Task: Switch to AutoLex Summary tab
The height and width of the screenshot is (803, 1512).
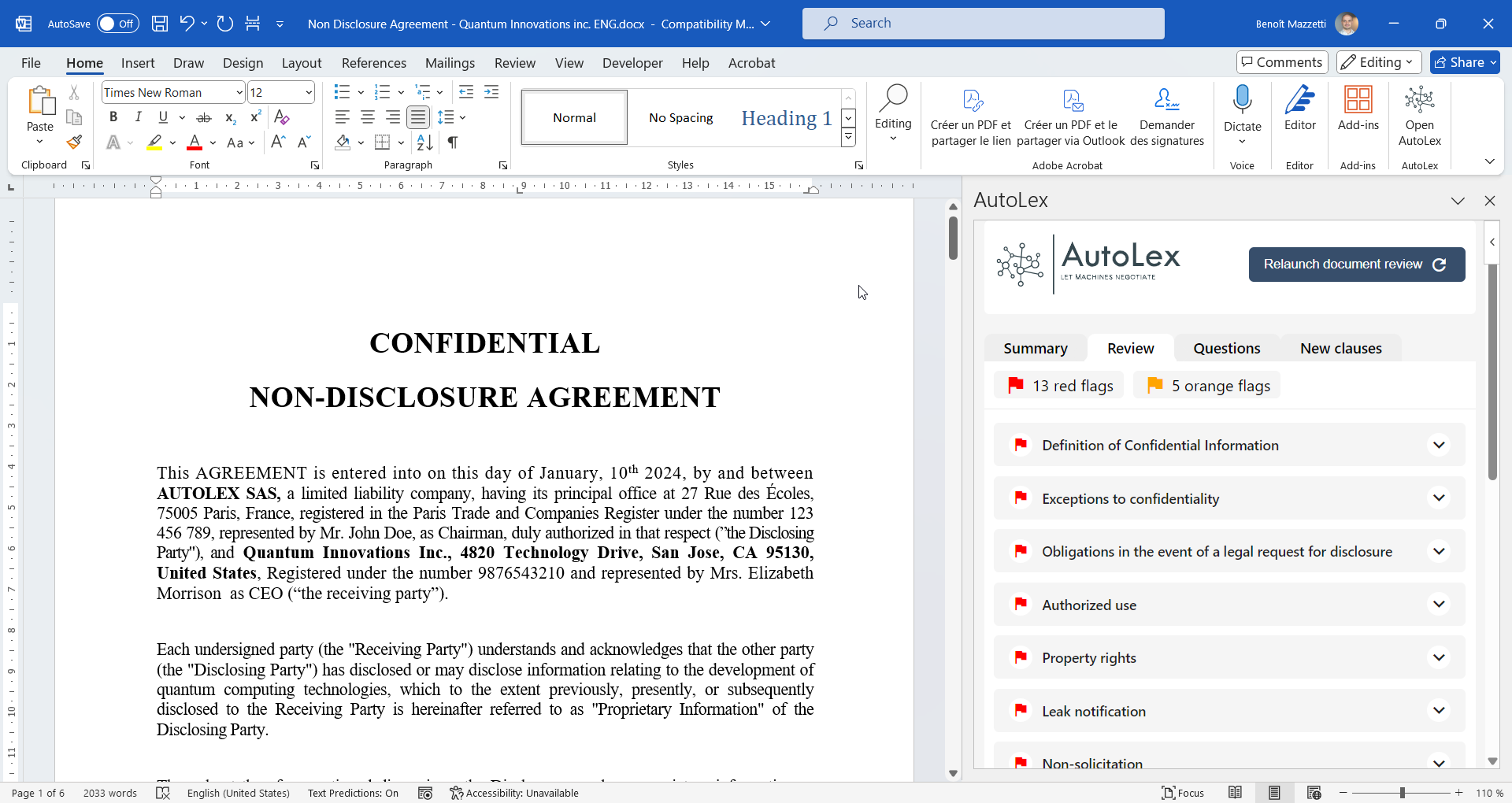Action: 1036,348
